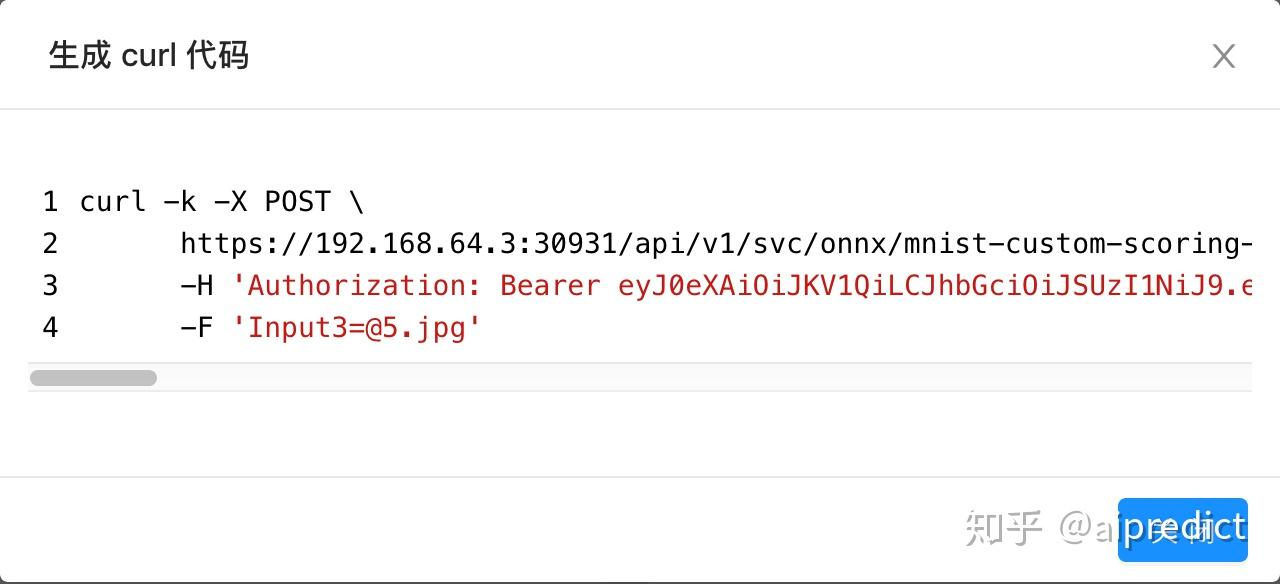
Task: Click the -X option in the curl command
Action: click(x=230, y=202)
